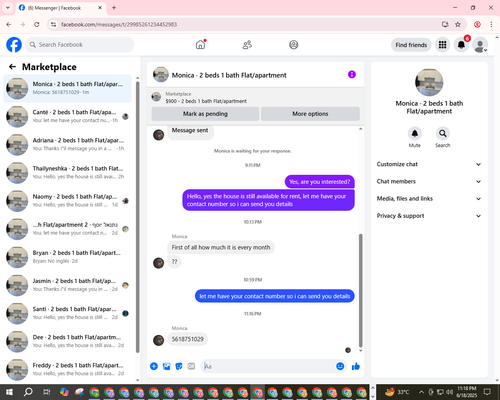This screenshot has width=500, height=400.
Task: Open Windows notification center icon
Action: coord(487,392)
